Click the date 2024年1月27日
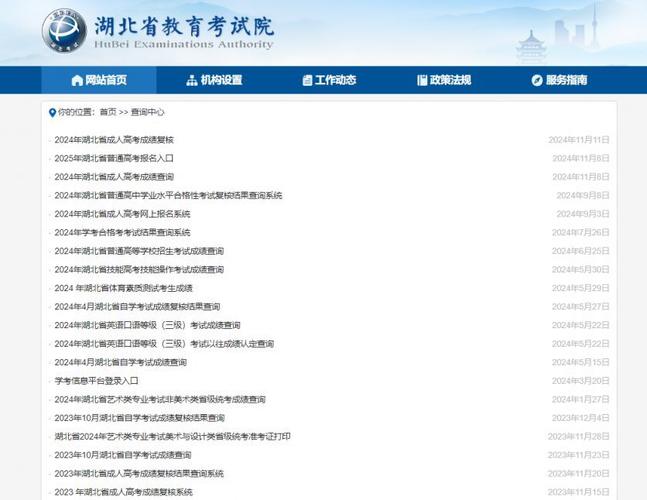 (x=581, y=400)
